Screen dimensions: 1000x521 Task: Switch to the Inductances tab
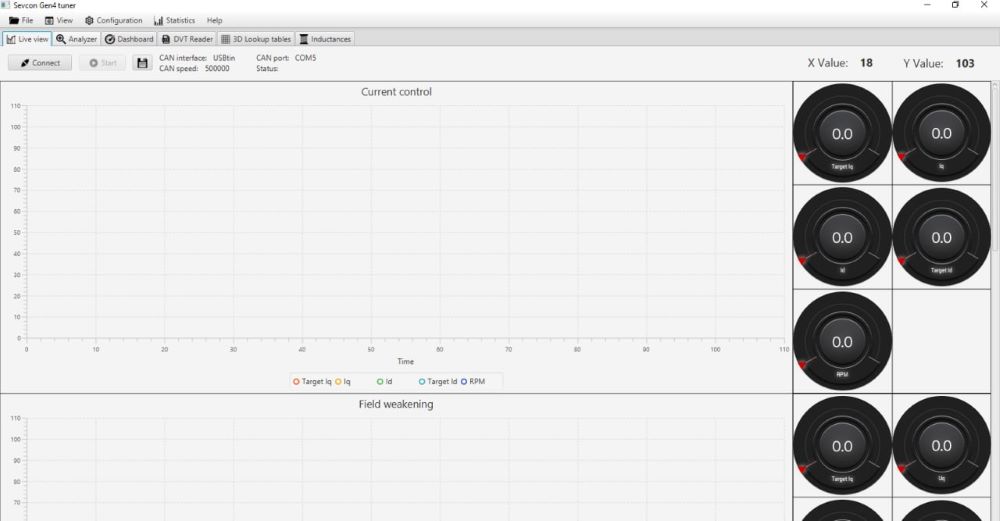pyautogui.click(x=325, y=39)
